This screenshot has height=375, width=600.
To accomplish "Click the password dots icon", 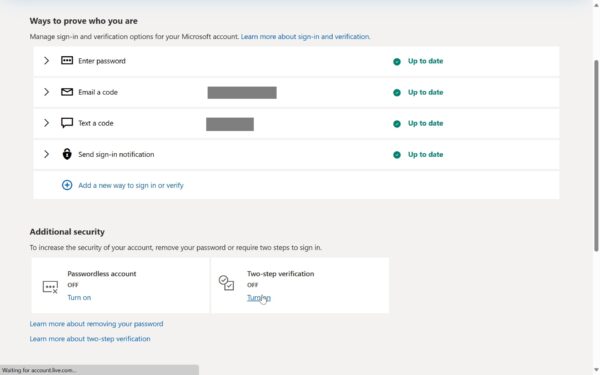I will pyautogui.click(x=67, y=60).
